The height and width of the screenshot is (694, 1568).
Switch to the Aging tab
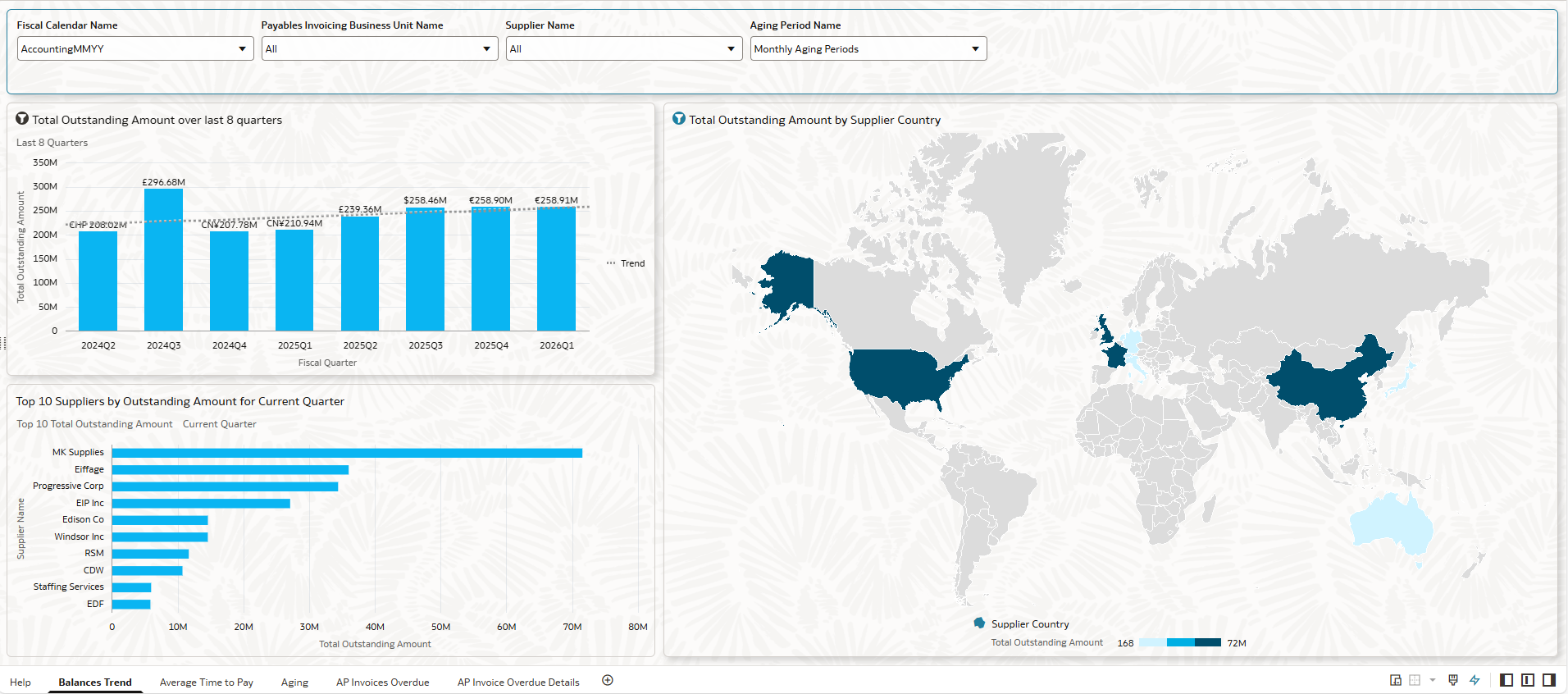[x=294, y=683]
